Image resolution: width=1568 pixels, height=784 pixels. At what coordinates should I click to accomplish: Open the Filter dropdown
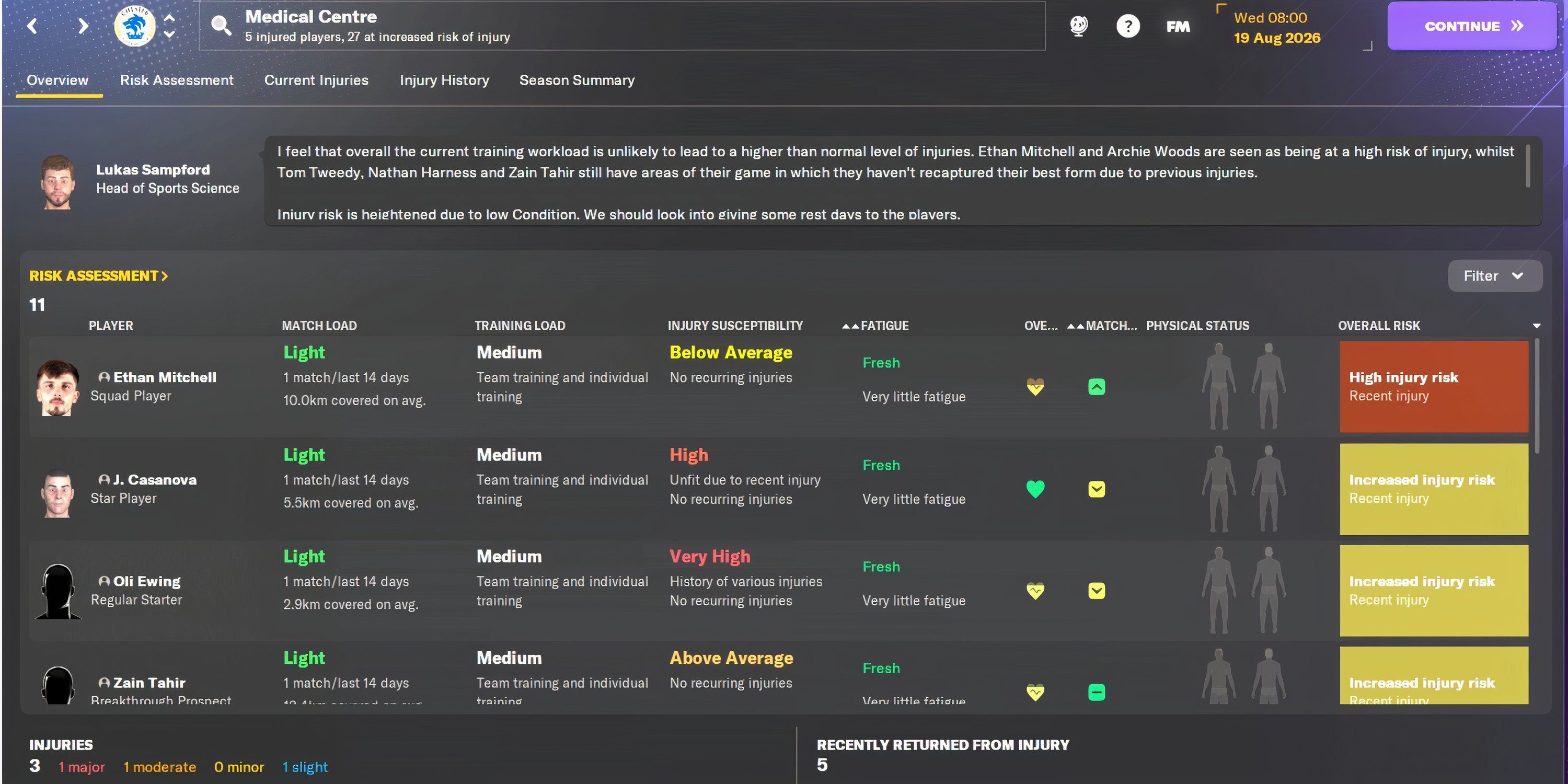1494,276
